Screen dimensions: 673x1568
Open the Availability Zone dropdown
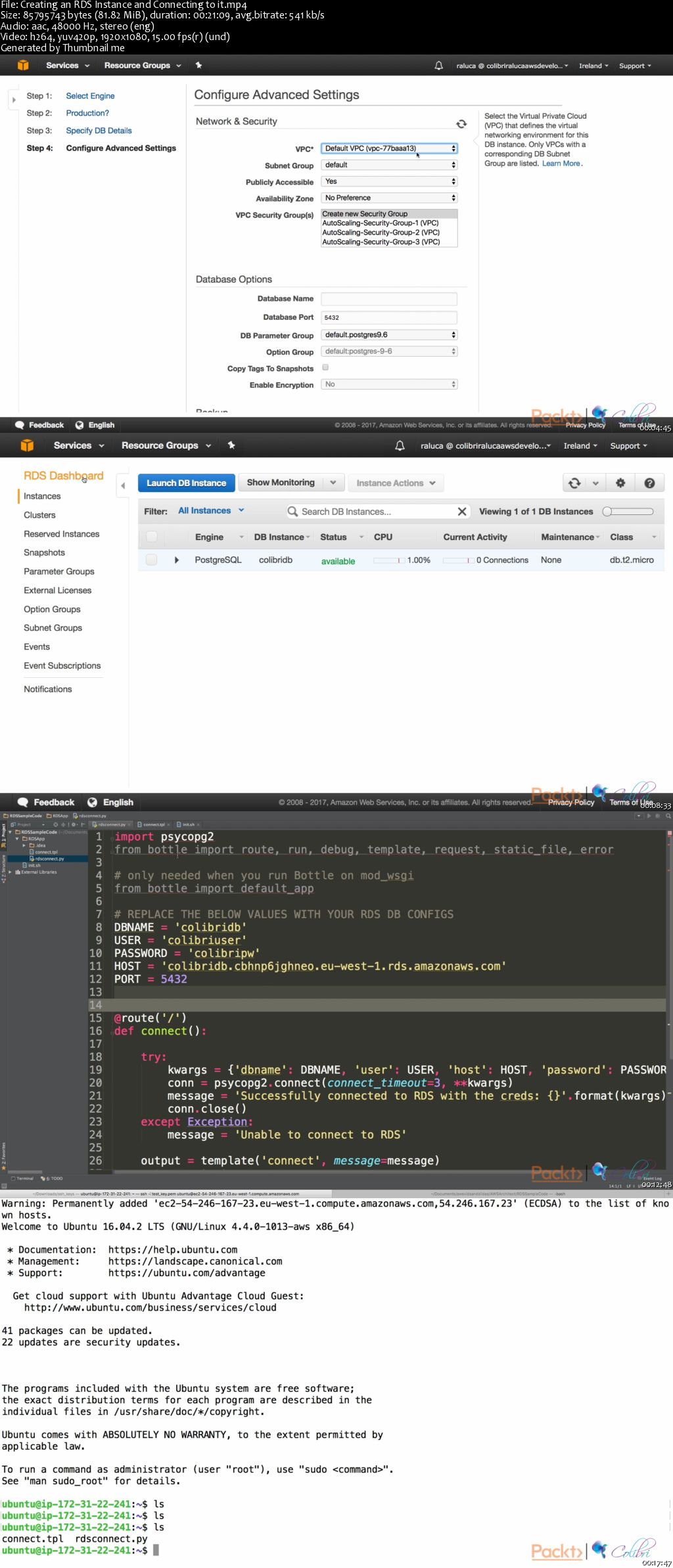coord(389,198)
